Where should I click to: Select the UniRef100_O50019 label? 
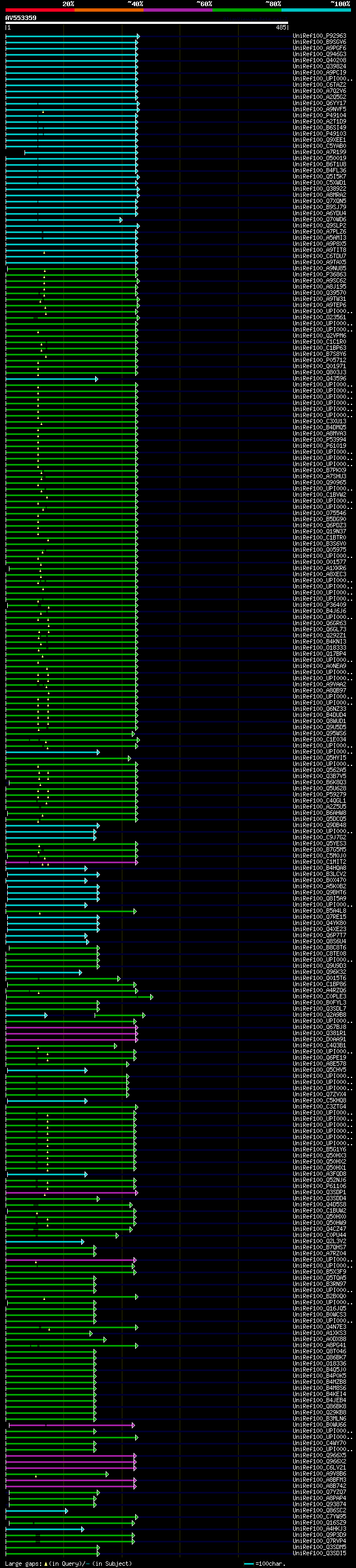tap(319, 159)
